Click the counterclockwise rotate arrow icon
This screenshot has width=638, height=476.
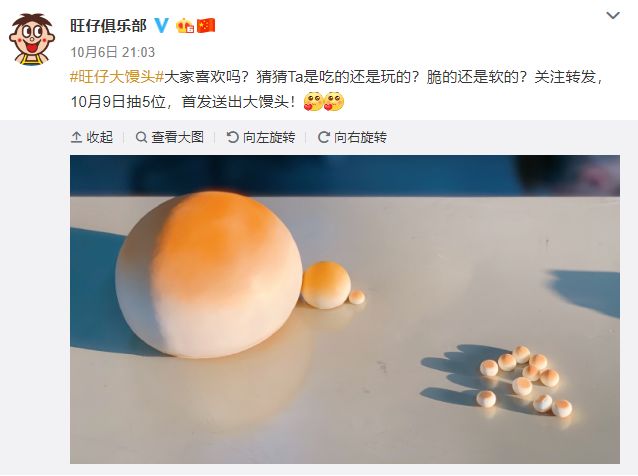[x=232, y=138]
